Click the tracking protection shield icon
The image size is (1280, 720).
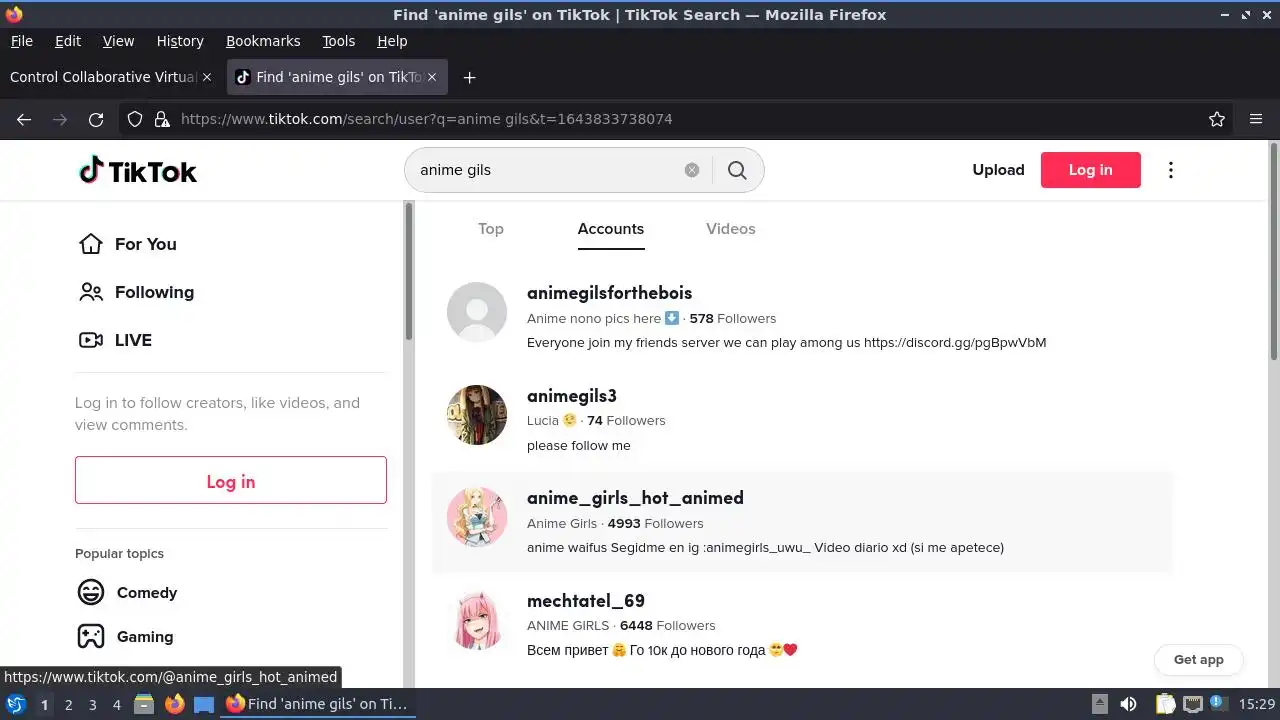[135, 119]
